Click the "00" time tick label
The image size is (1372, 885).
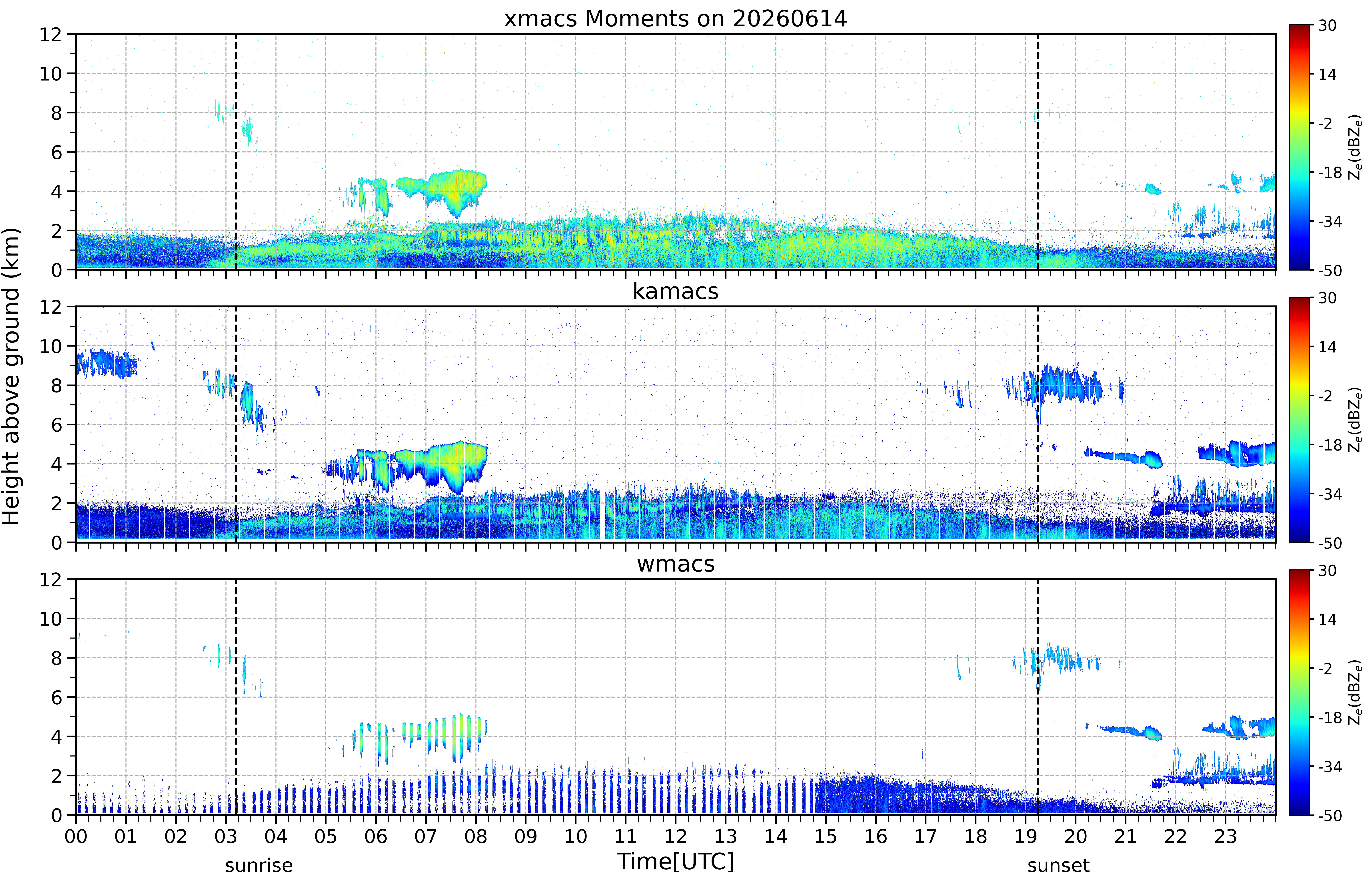pyautogui.click(x=76, y=837)
